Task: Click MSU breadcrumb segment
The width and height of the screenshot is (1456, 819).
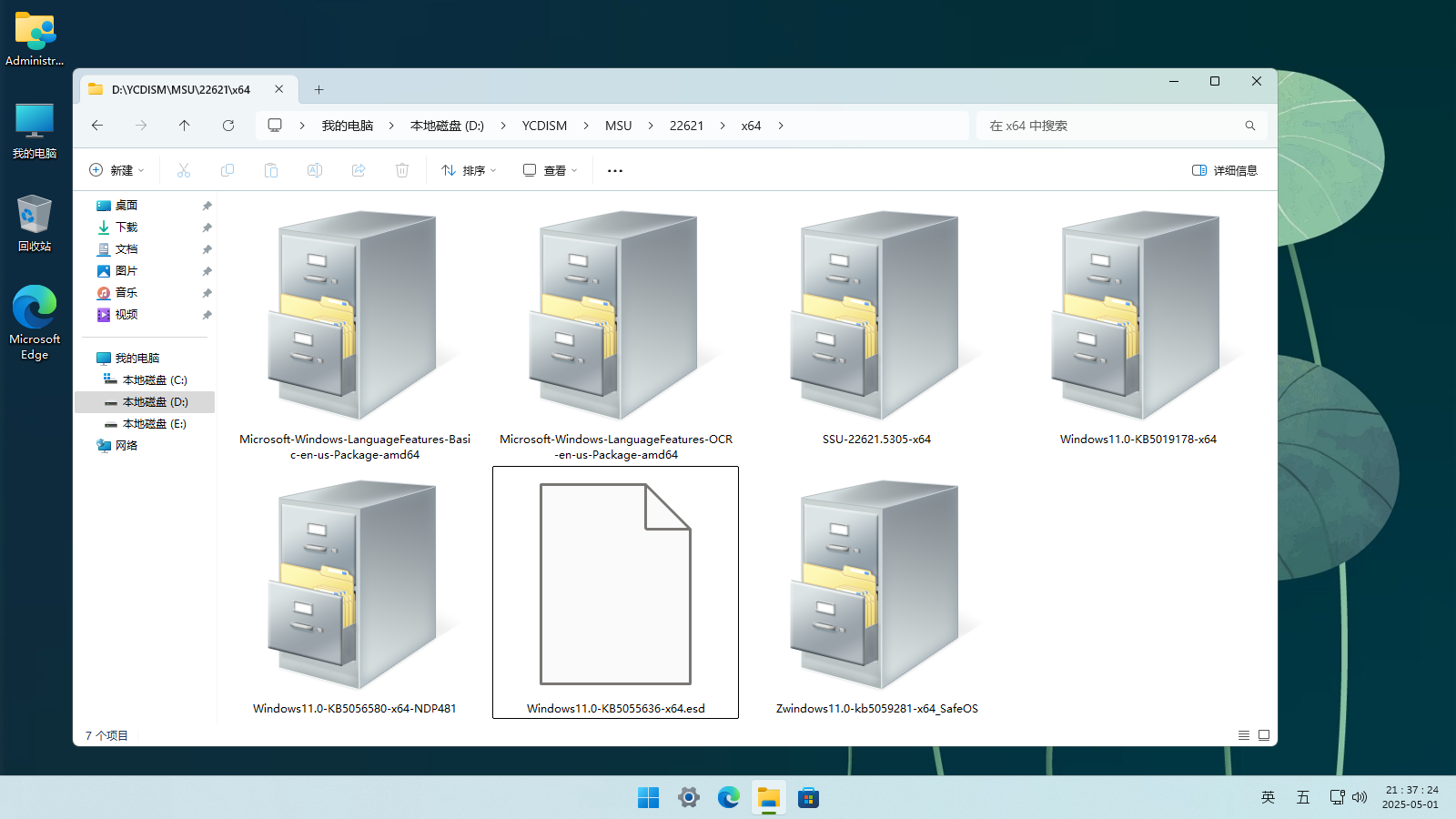Action: point(619,126)
